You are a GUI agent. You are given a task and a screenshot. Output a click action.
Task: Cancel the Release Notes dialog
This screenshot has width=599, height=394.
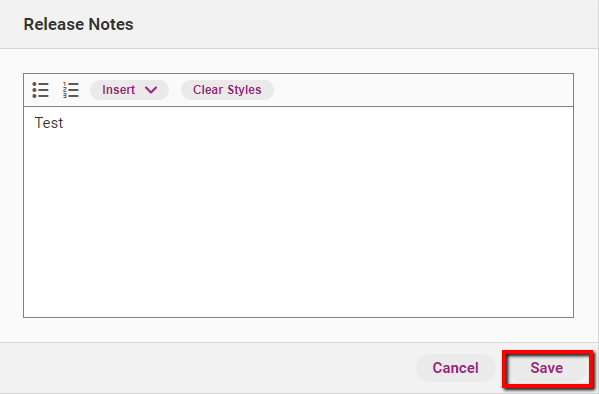(x=455, y=368)
